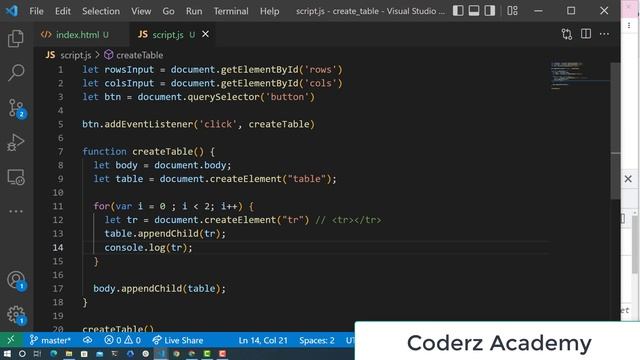Click the VS Code logo icon
This screenshot has width=640, height=360.
[11, 11]
